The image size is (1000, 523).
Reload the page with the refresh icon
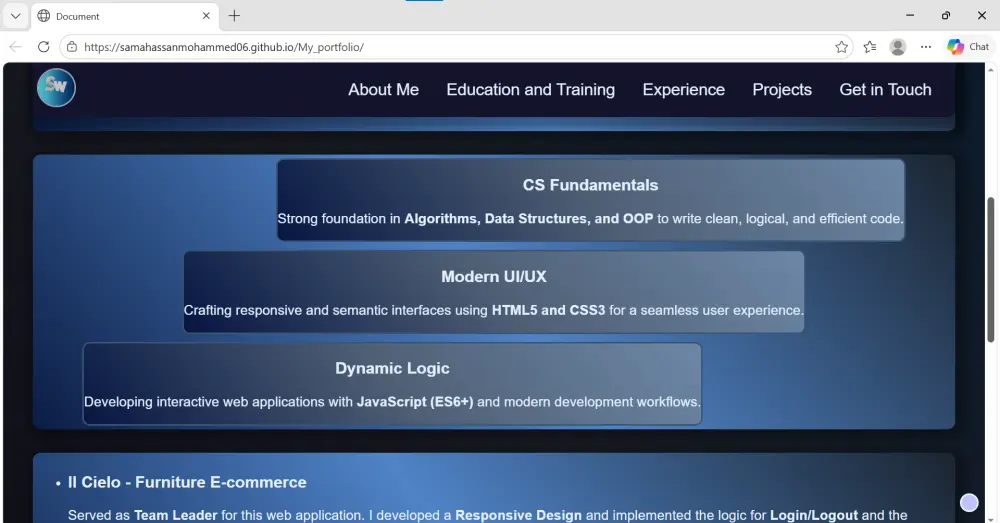pos(43,47)
